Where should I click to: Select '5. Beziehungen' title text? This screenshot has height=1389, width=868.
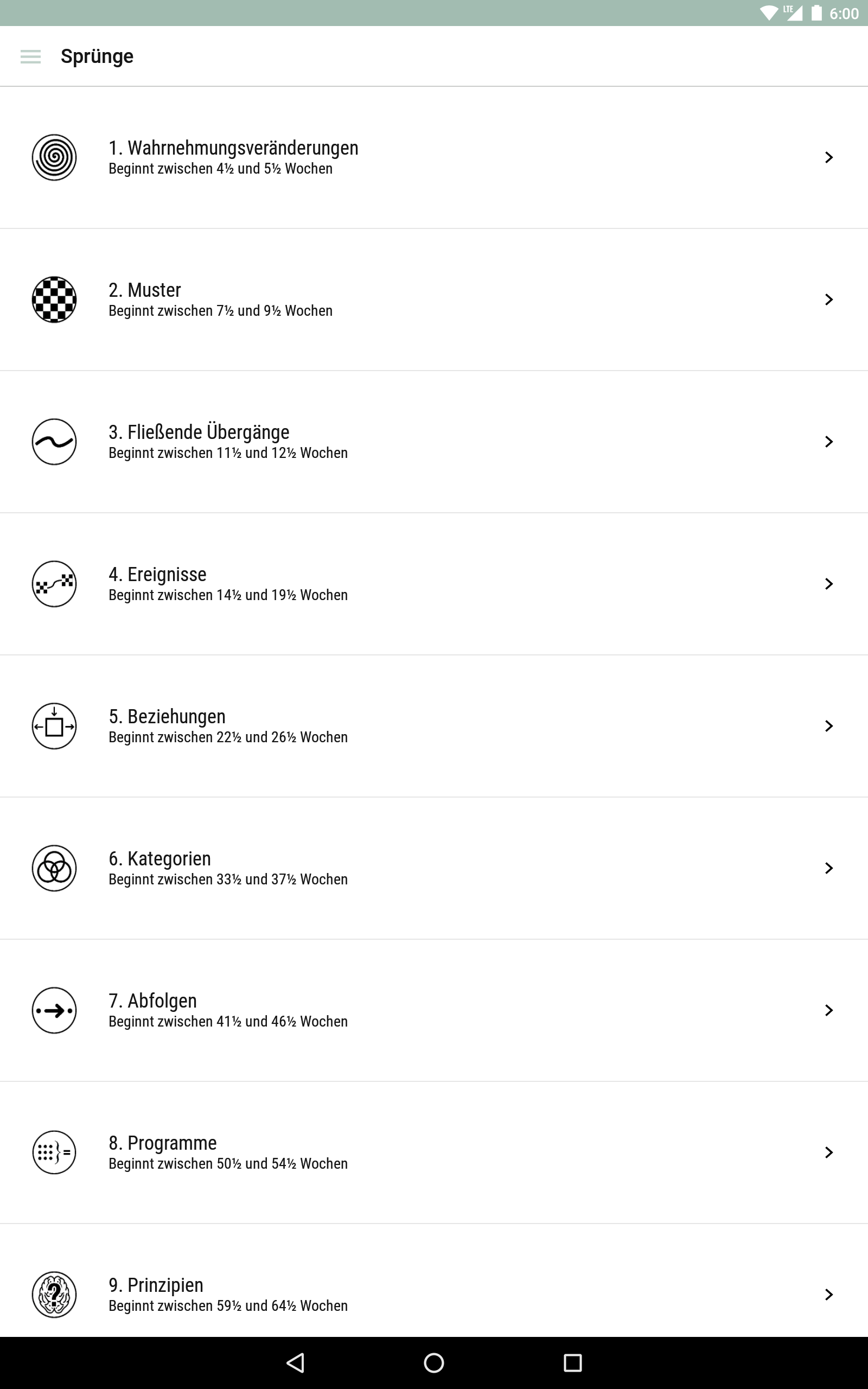click(167, 716)
